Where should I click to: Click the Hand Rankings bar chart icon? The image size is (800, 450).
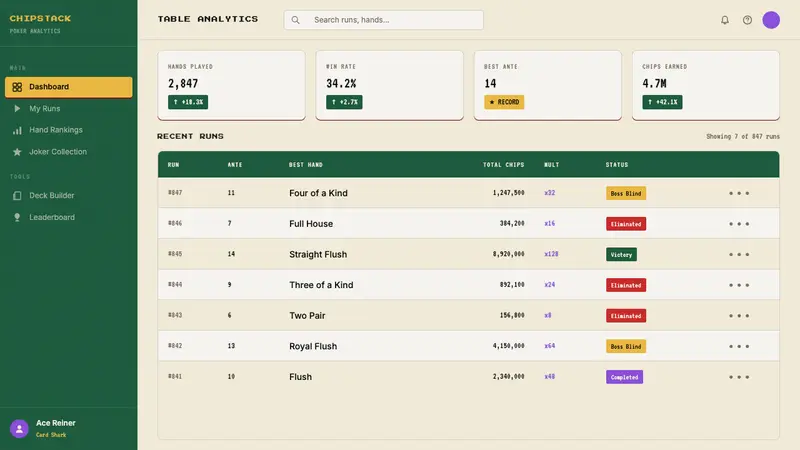point(17,131)
